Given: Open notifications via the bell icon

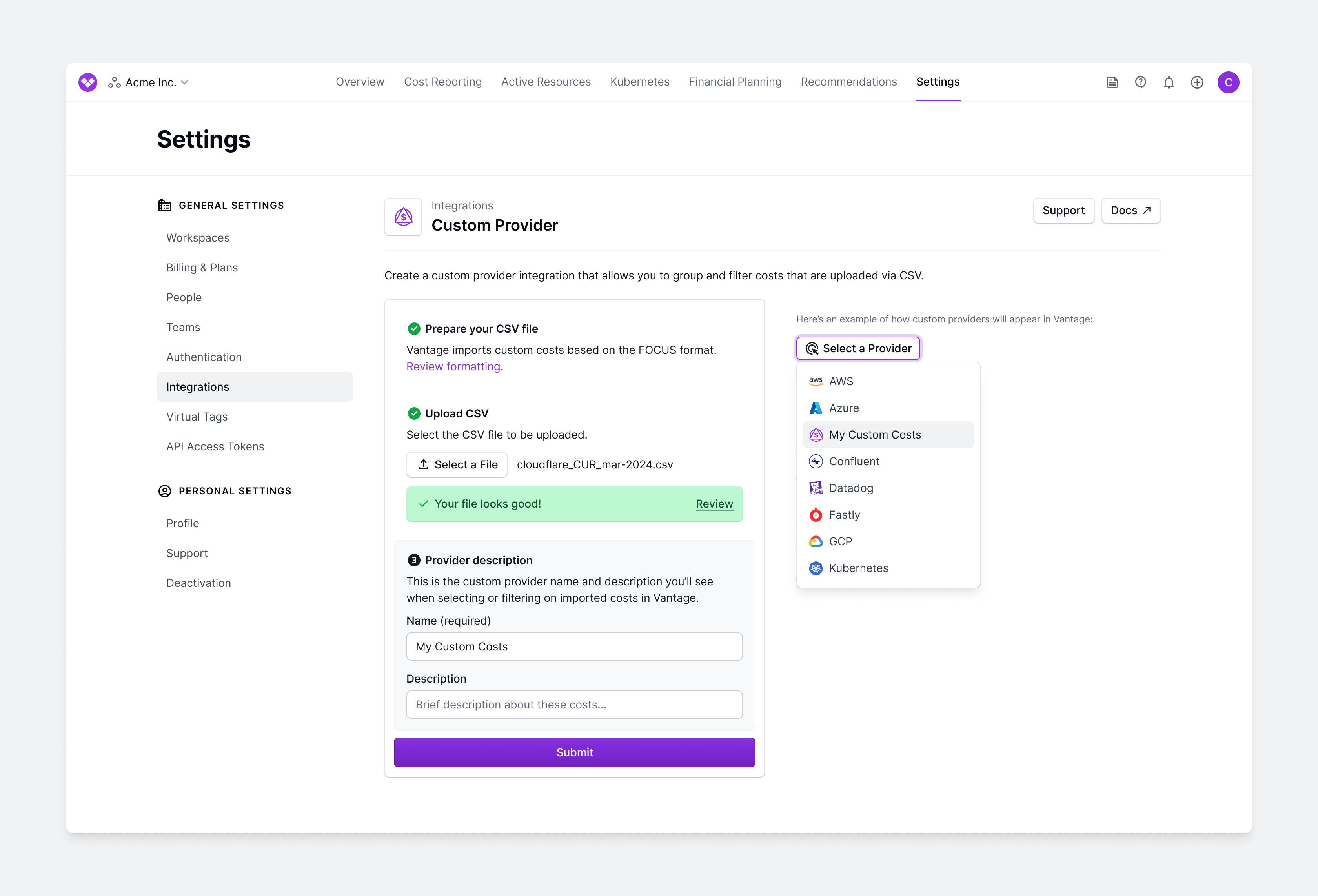Looking at the screenshot, I should click(1169, 82).
